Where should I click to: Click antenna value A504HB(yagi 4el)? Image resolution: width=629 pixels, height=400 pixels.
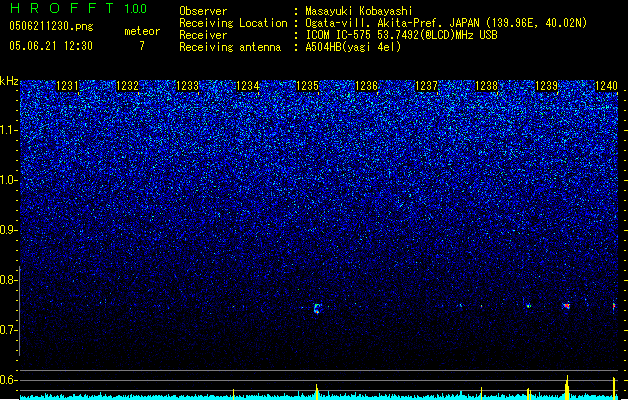coord(353,47)
